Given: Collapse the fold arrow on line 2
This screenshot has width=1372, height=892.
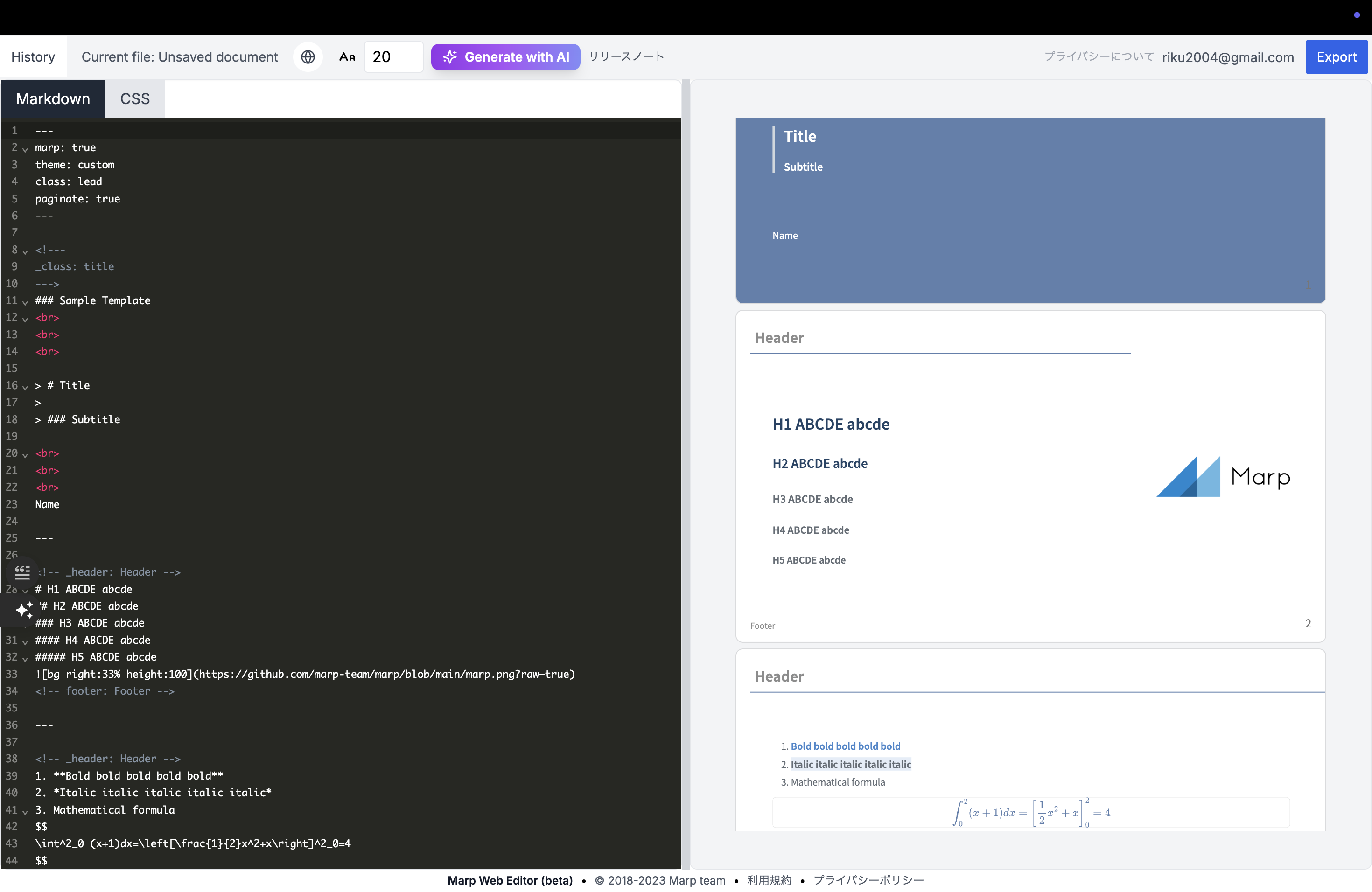Looking at the screenshot, I should [x=25, y=149].
